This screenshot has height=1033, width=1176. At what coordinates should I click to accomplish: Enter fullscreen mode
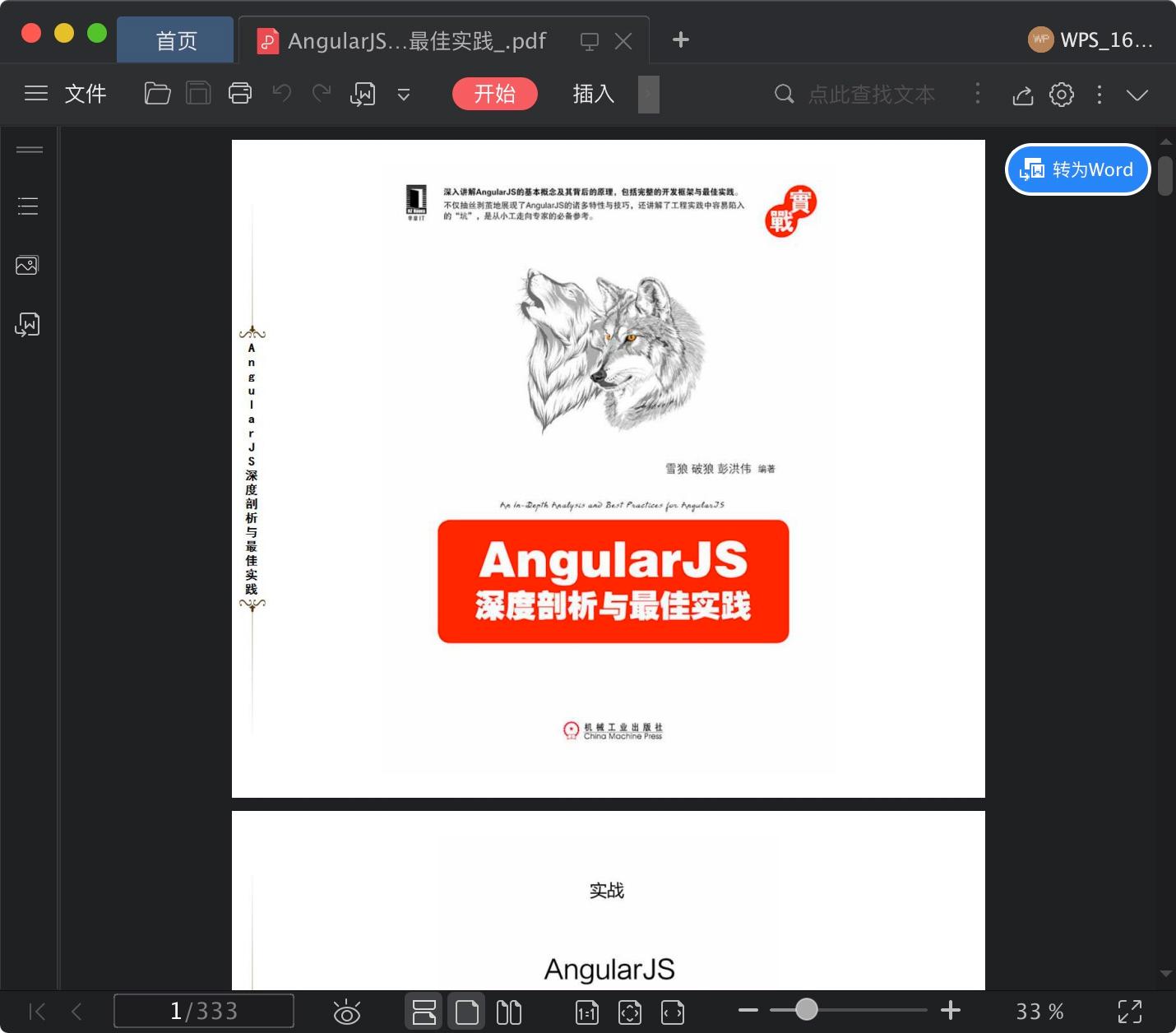pyautogui.click(x=1130, y=1012)
